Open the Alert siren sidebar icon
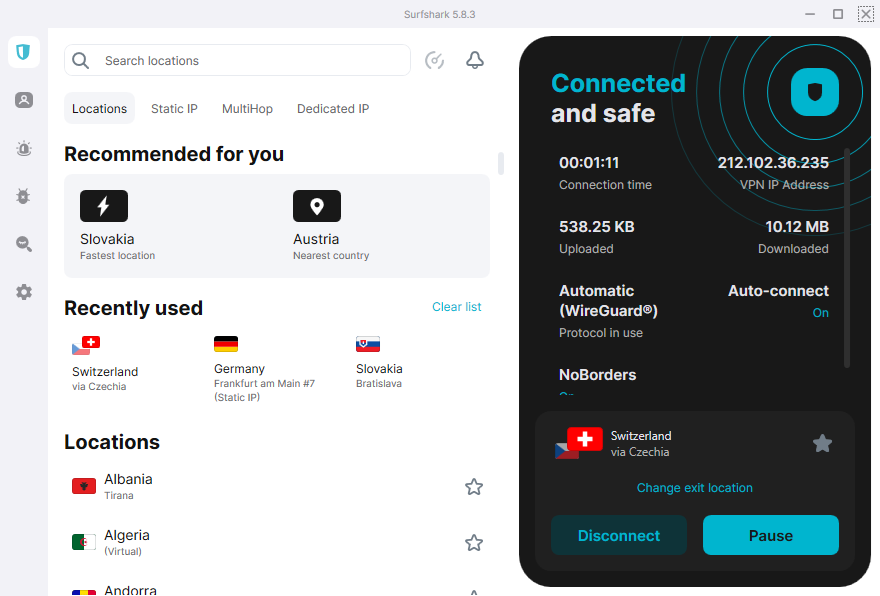Viewport: 880px width, 596px height. (x=24, y=148)
